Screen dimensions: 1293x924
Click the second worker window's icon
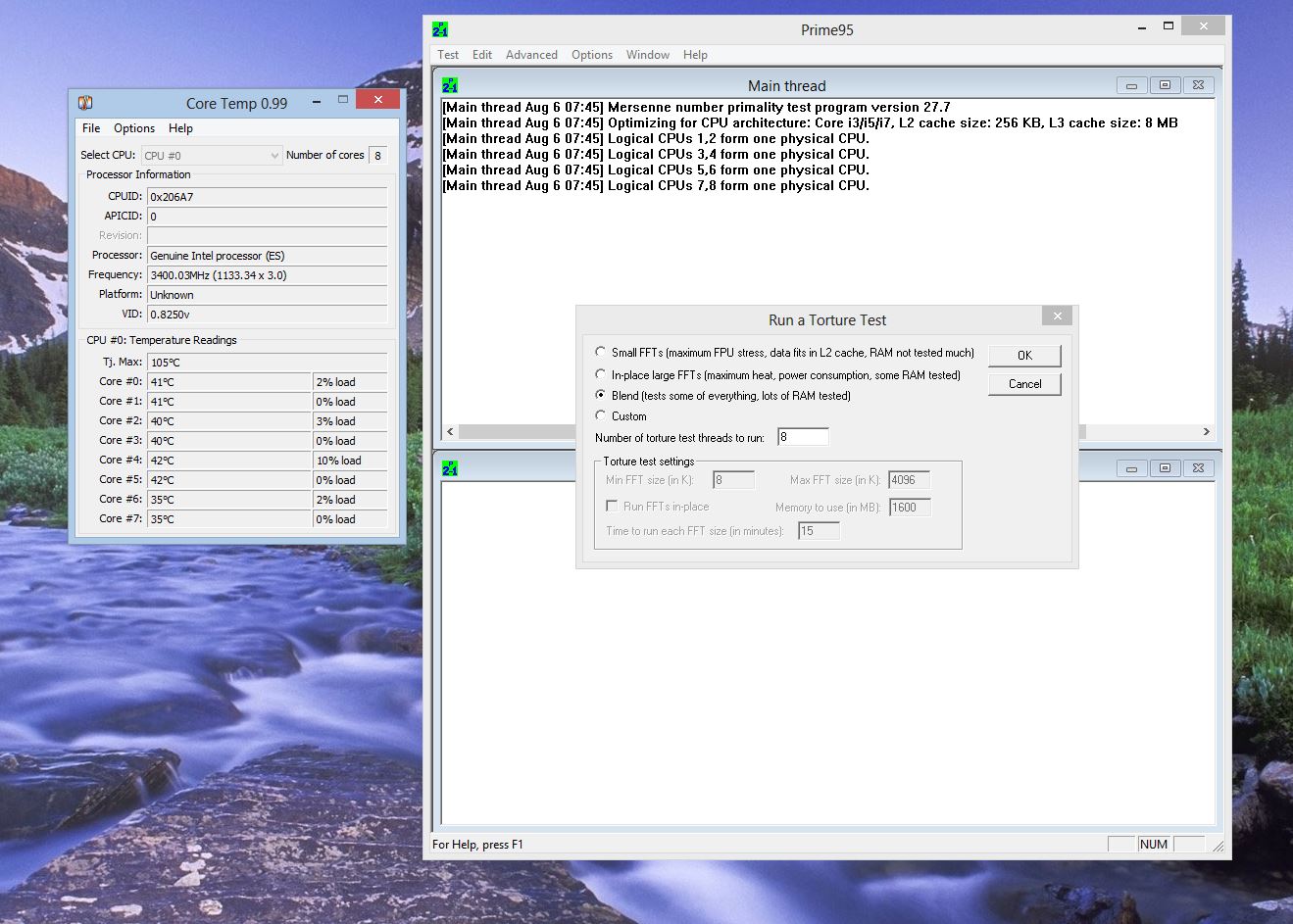tap(450, 468)
